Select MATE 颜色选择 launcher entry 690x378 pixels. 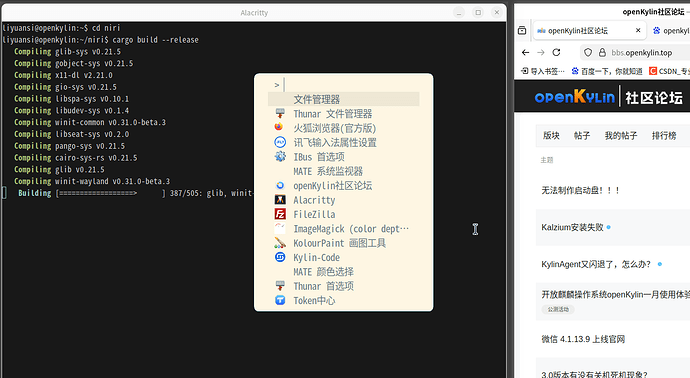click(343, 272)
